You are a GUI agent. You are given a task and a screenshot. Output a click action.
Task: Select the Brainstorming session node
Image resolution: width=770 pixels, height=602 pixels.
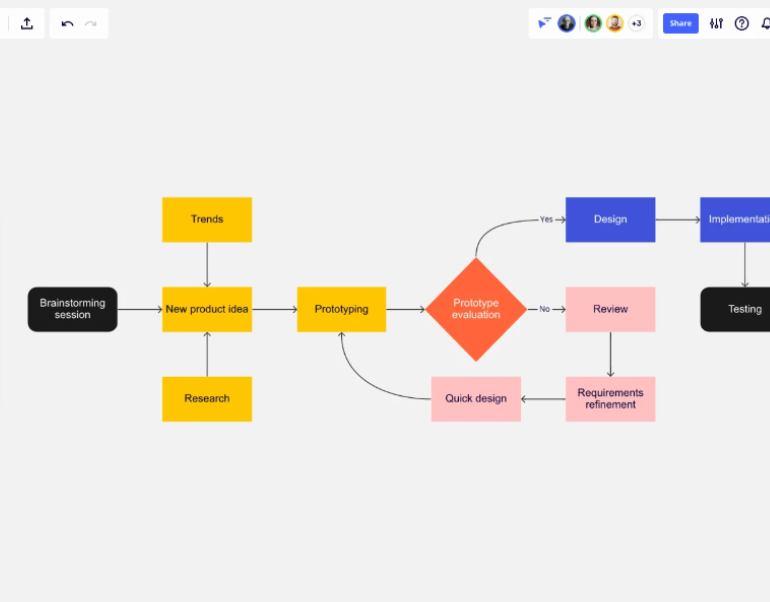(73, 309)
